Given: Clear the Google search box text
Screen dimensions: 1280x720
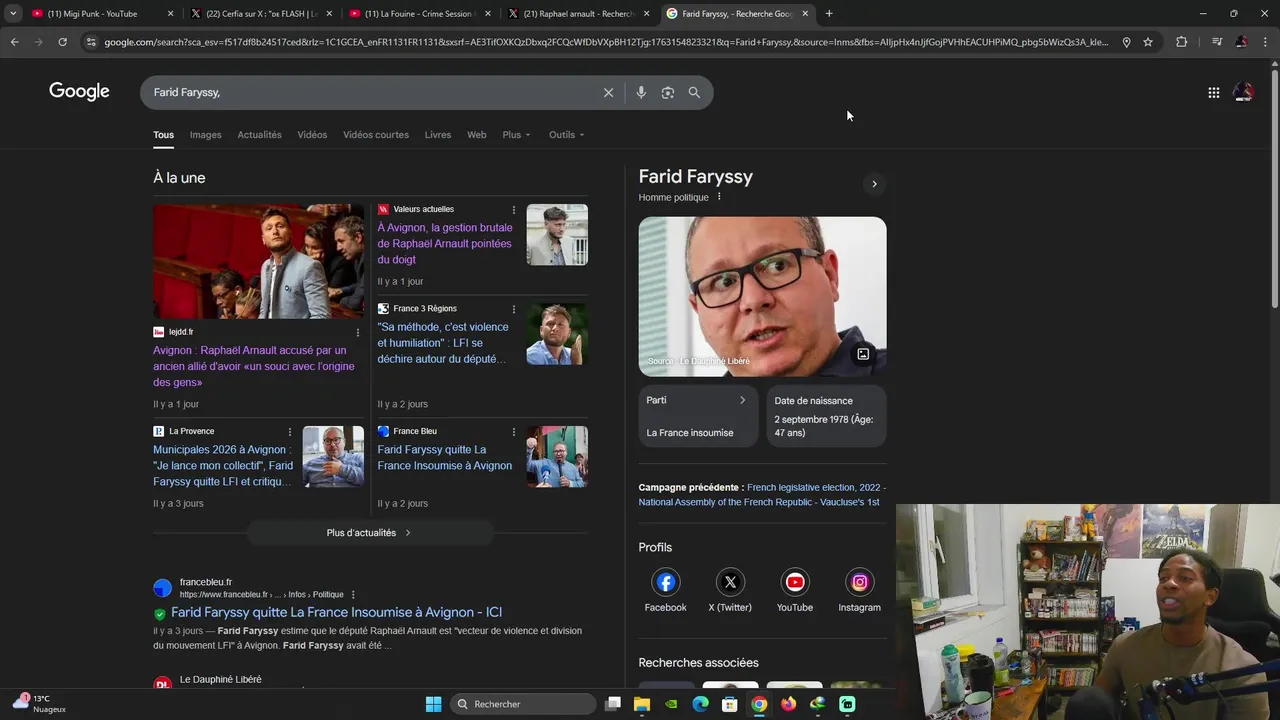Looking at the screenshot, I should tap(608, 92).
